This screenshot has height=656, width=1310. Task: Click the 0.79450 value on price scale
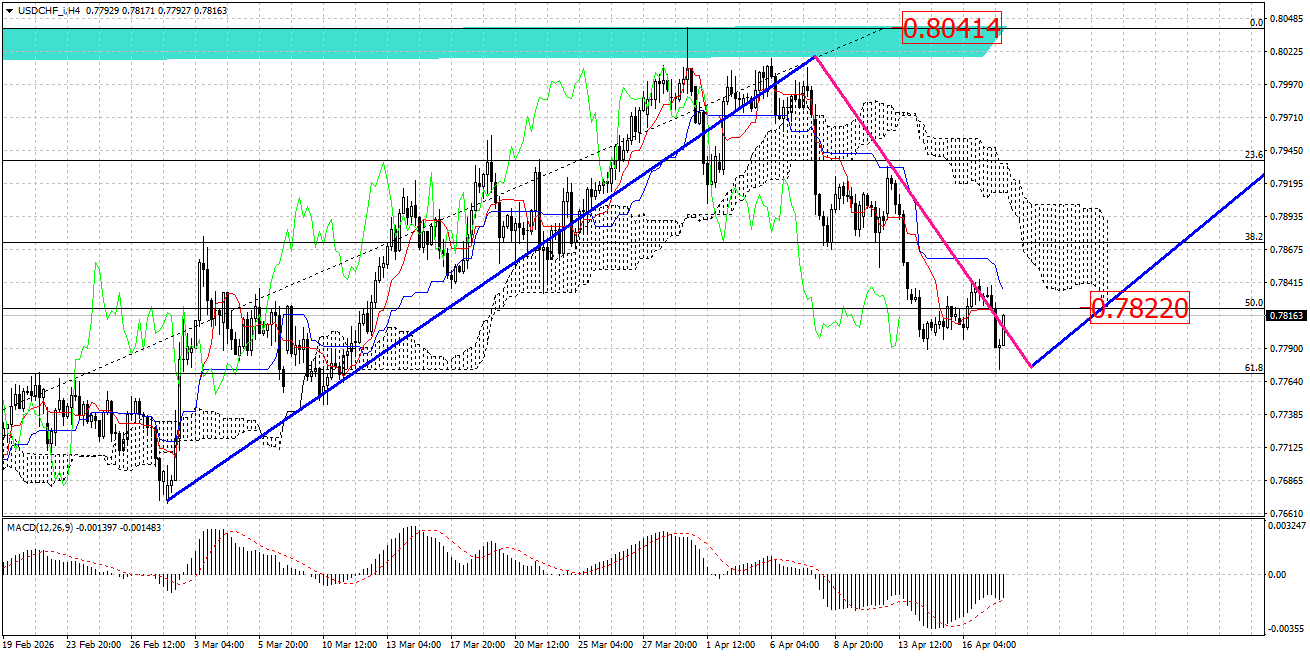(1284, 151)
